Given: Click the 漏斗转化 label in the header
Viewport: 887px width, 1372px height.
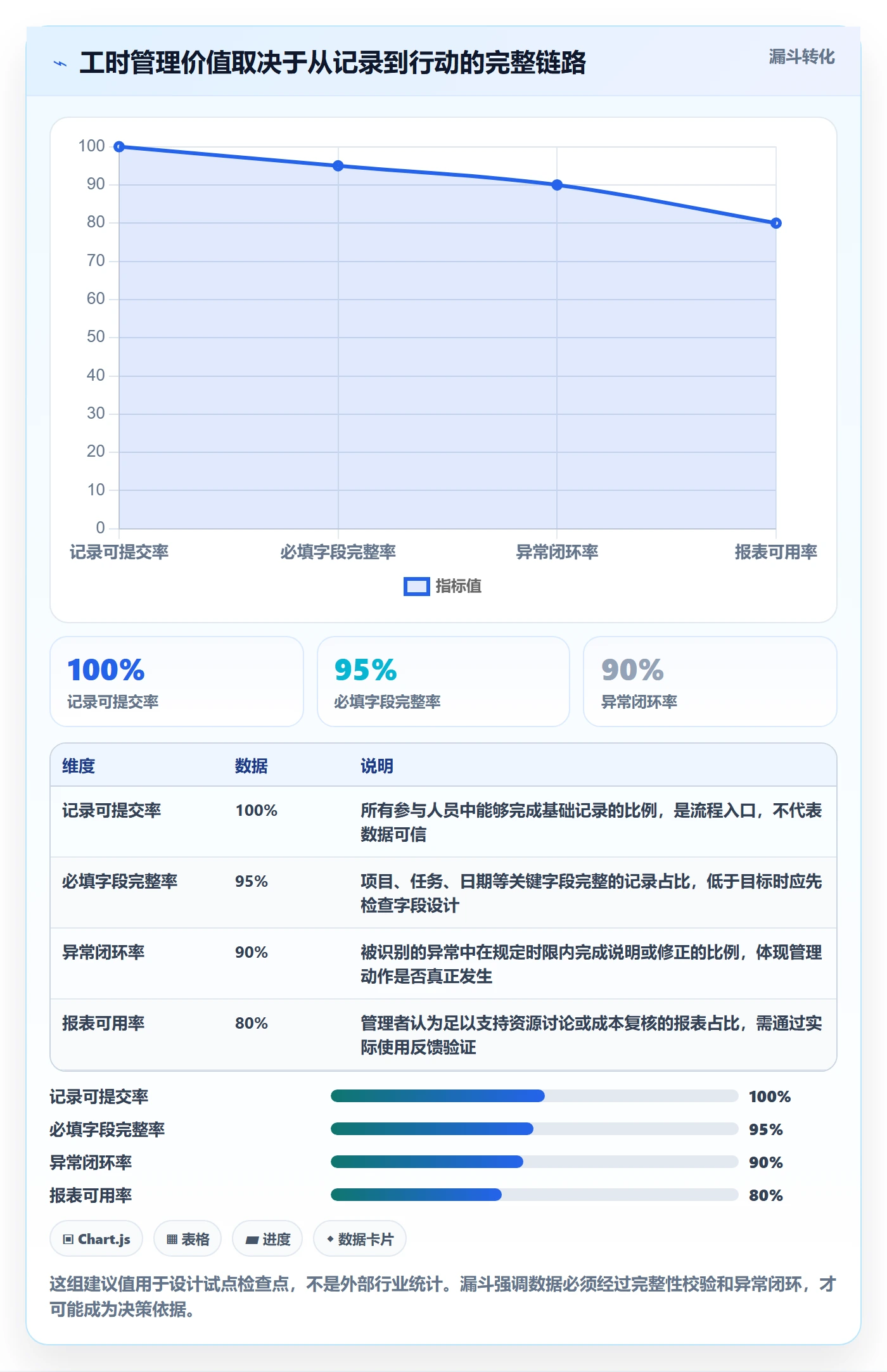Looking at the screenshot, I should coord(801,57).
